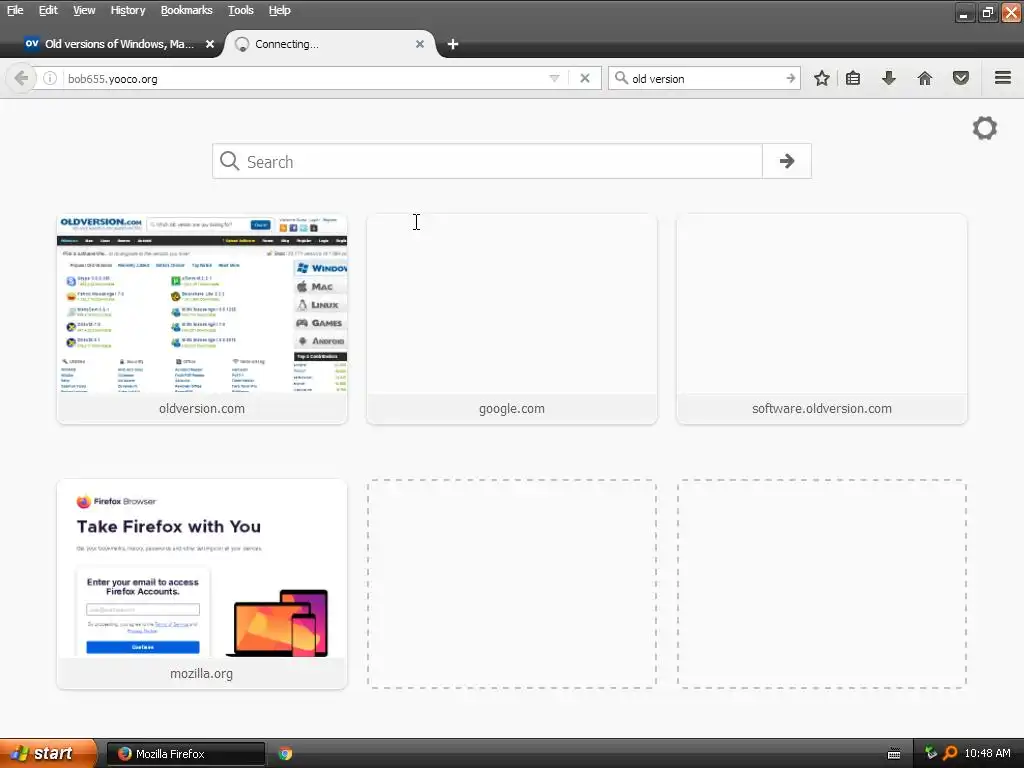Viewport: 1024px width, 768px height.
Task: Open the Bookmarks menu
Action: click(x=186, y=10)
